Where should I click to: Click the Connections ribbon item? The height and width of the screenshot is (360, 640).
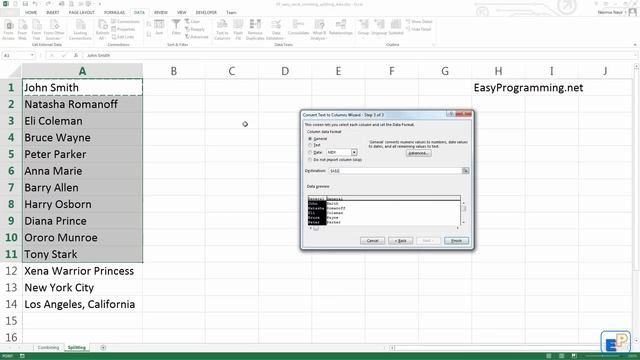click(126, 22)
